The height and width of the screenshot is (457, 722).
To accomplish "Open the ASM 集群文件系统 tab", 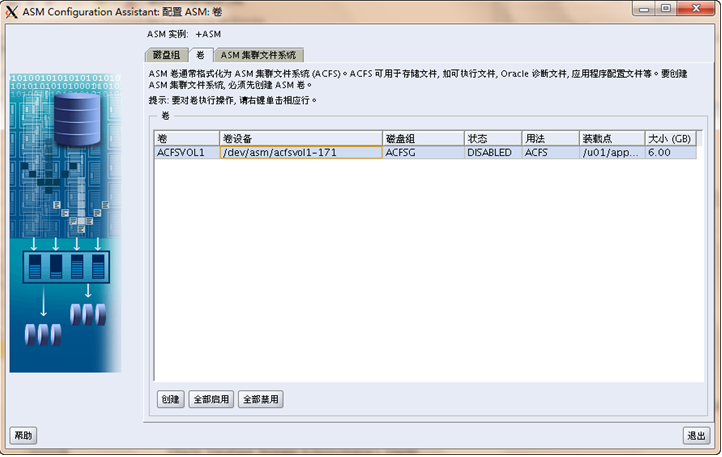I will (x=258, y=55).
